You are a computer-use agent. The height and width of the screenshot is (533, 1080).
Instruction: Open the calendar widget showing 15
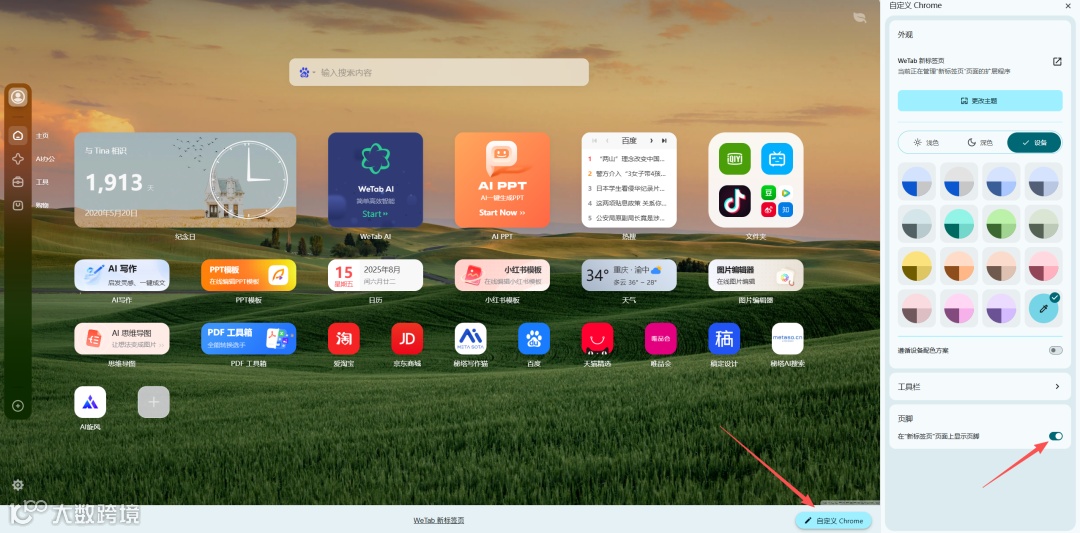[x=375, y=275]
